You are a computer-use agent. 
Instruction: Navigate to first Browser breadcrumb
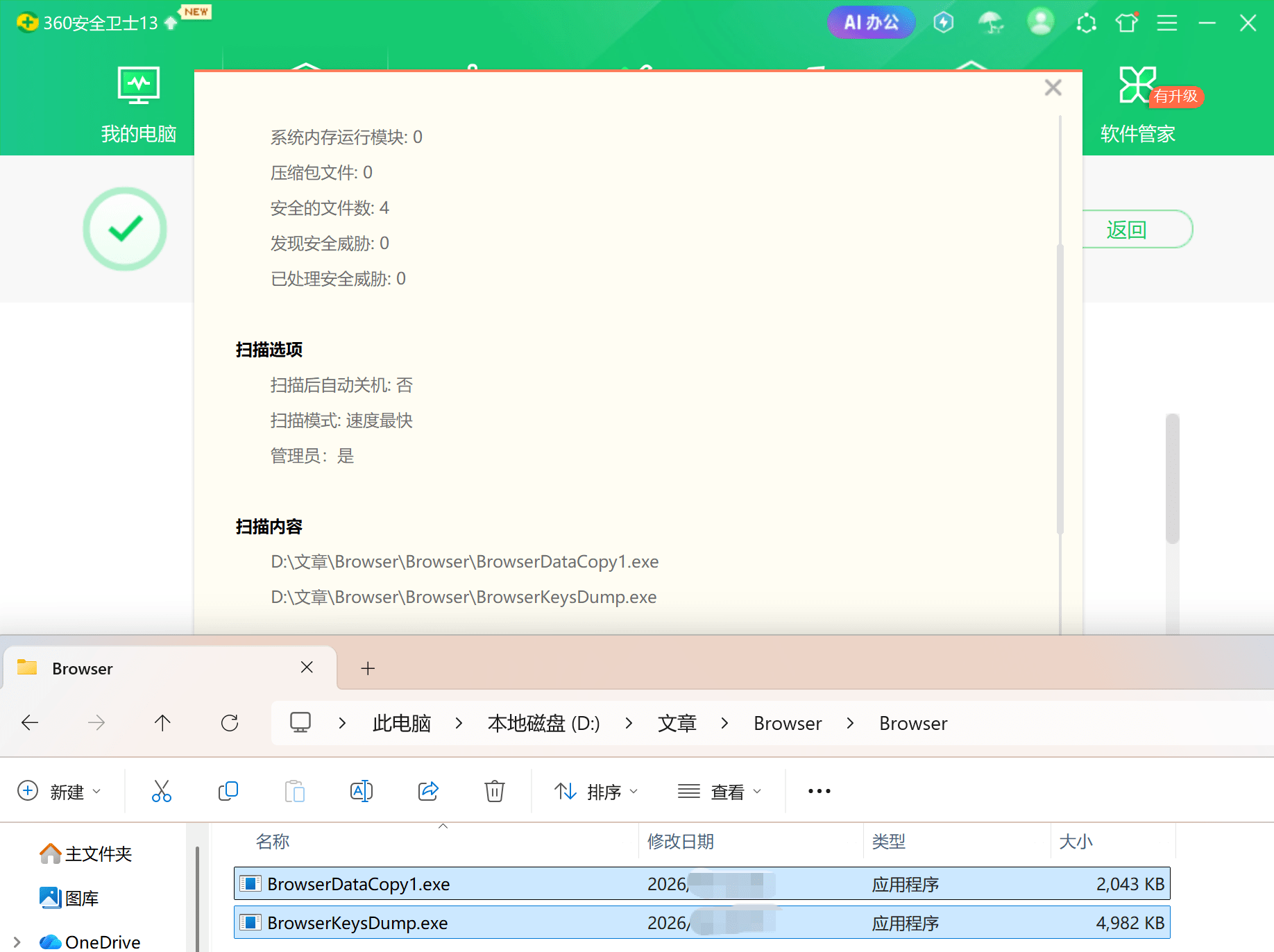tap(788, 723)
